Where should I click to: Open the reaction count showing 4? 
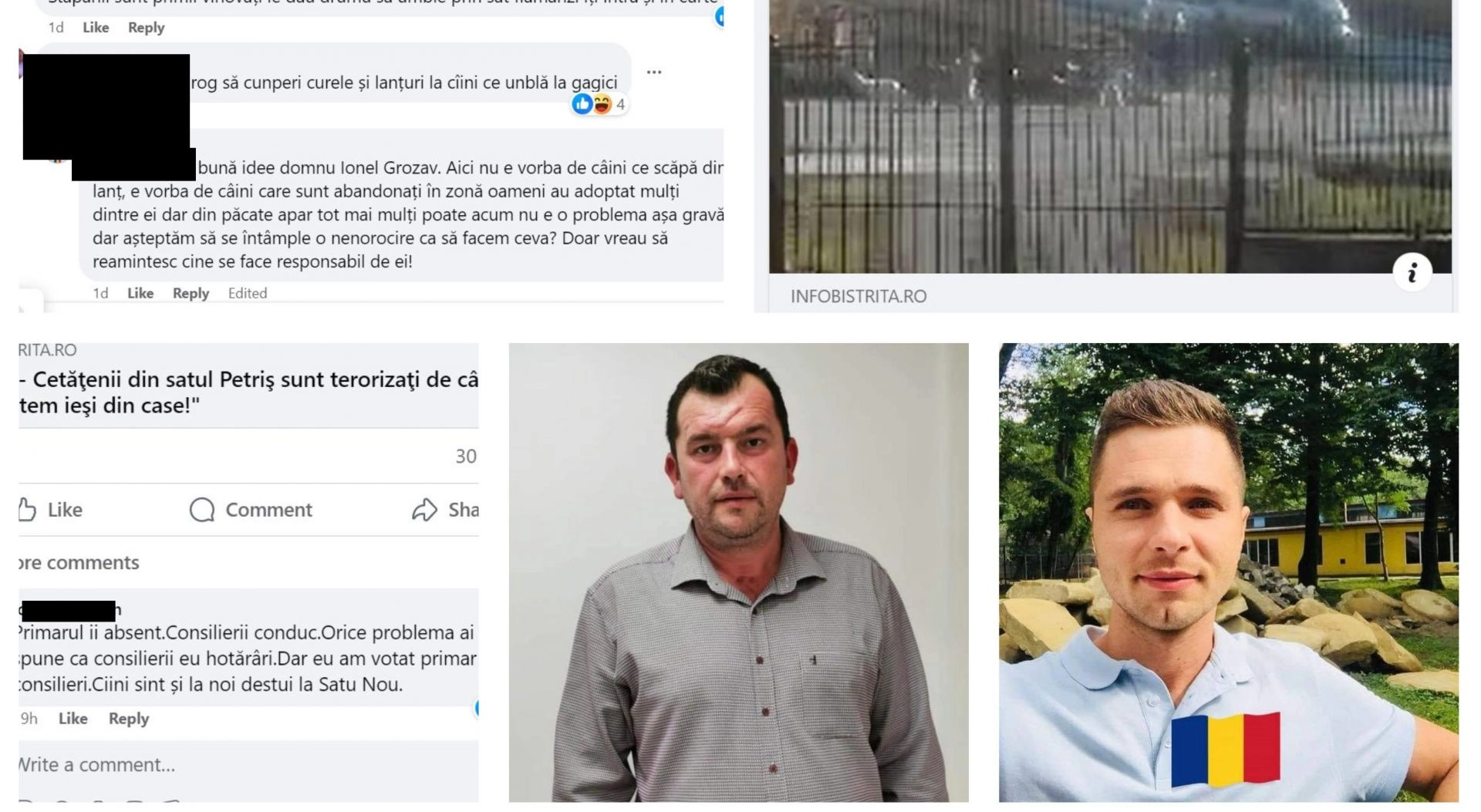click(x=620, y=104)
